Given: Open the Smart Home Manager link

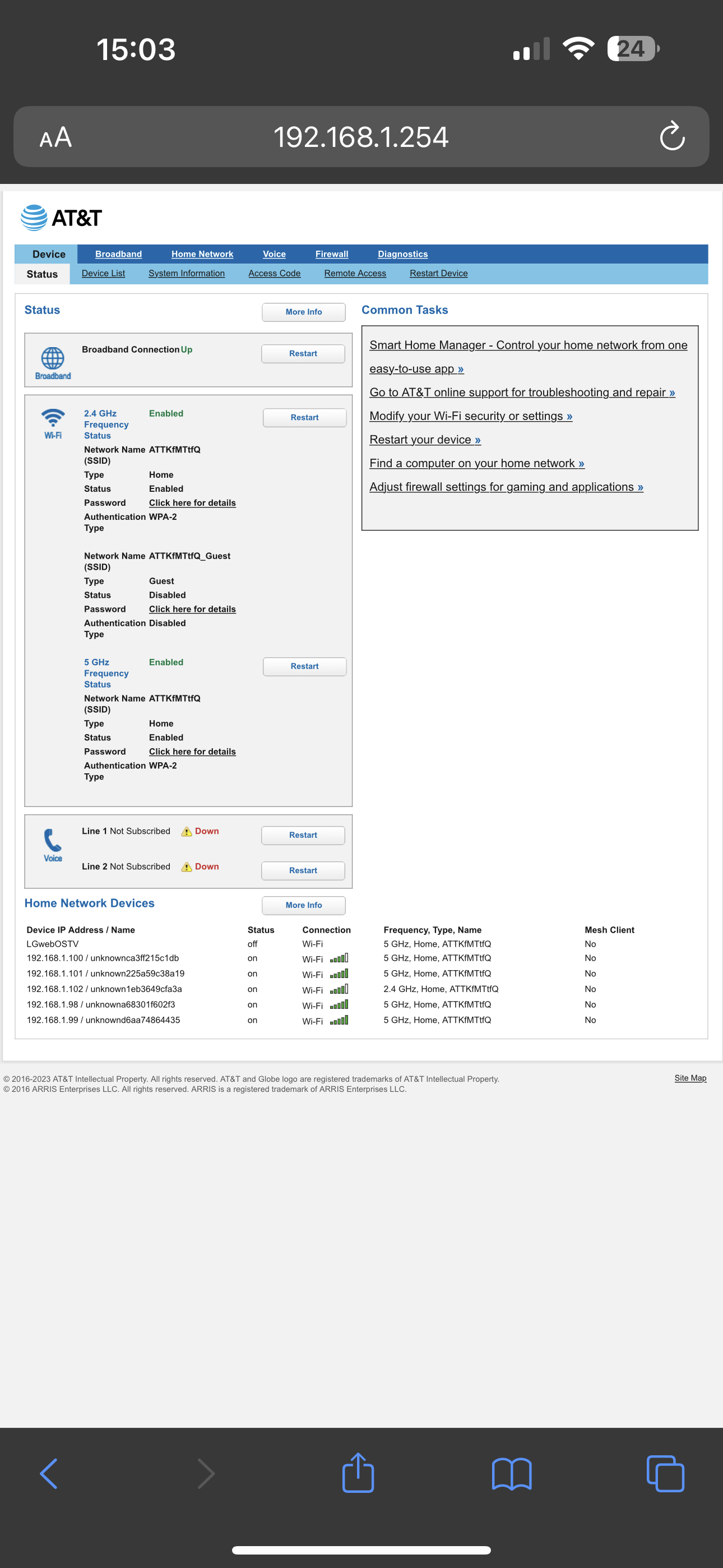Looking at the screenshot, I should 529,357.
